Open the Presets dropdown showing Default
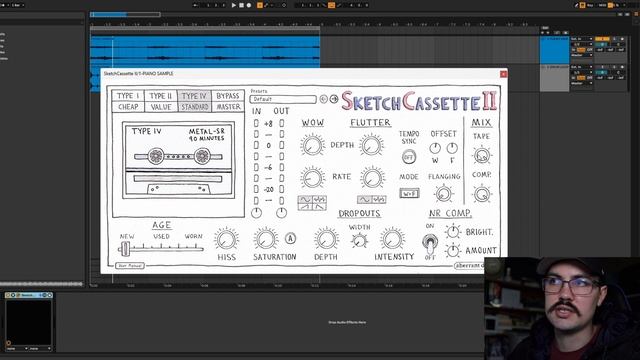 pos(283,99)
